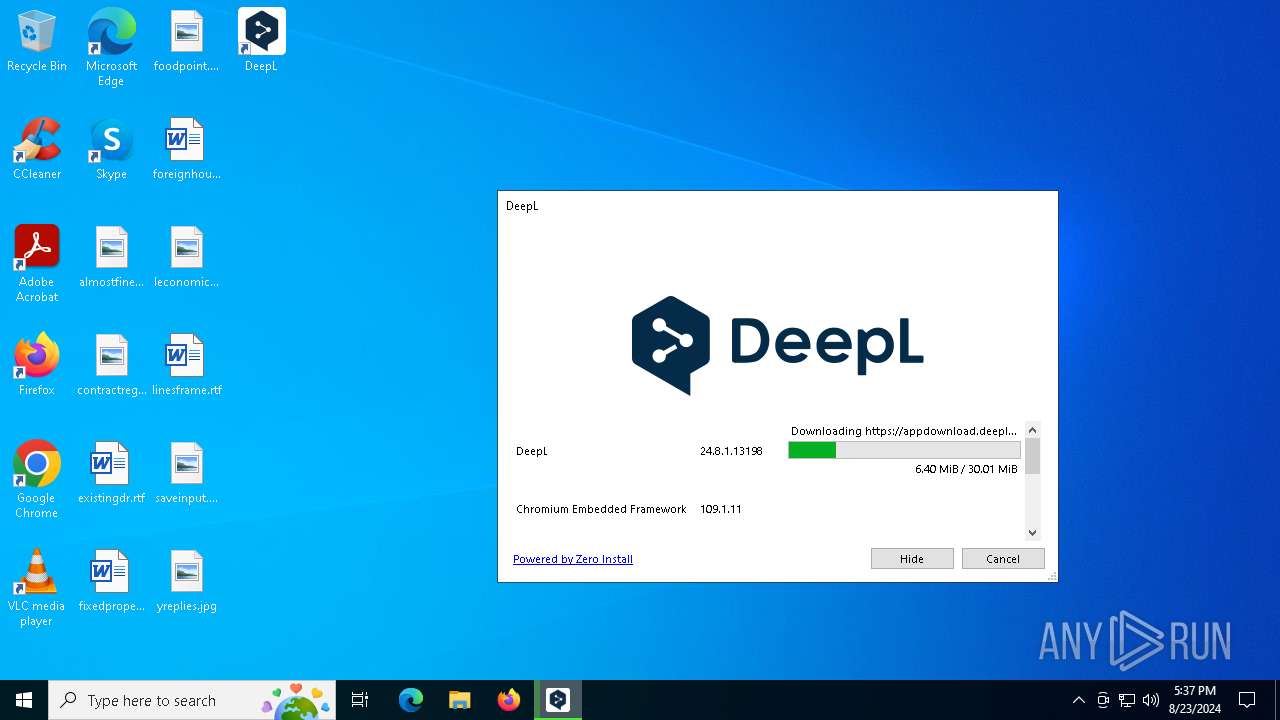Select the Skype desktop shortcut

(x=111, y=149)
